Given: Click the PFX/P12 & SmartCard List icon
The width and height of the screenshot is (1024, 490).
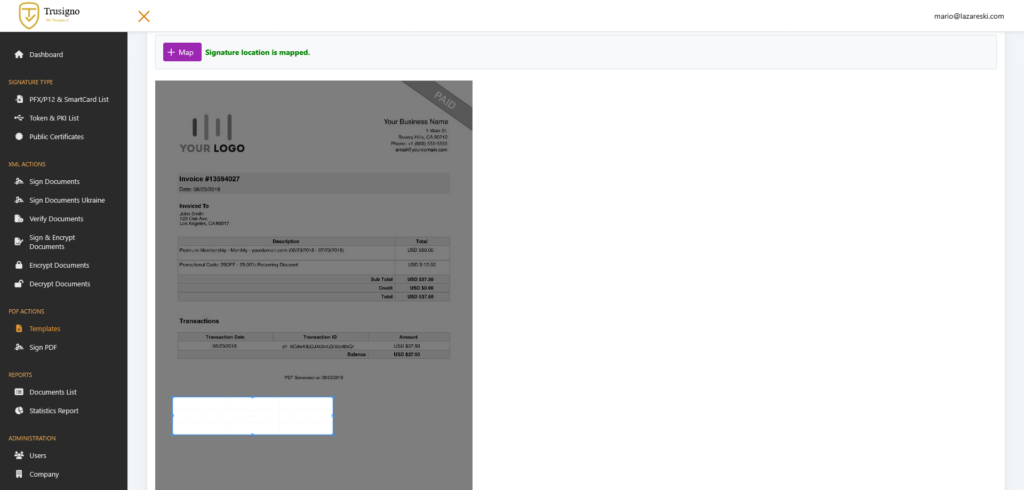Looking at the screenshot, I should [19, 99].
